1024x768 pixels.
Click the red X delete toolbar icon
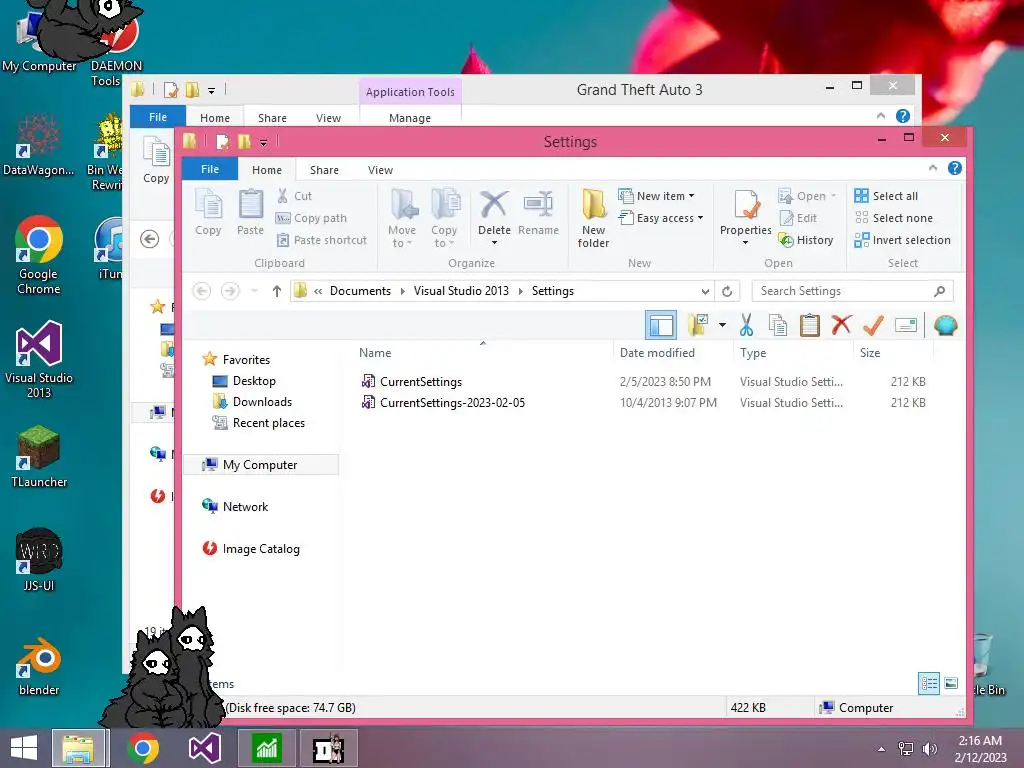tap(841, 325)
